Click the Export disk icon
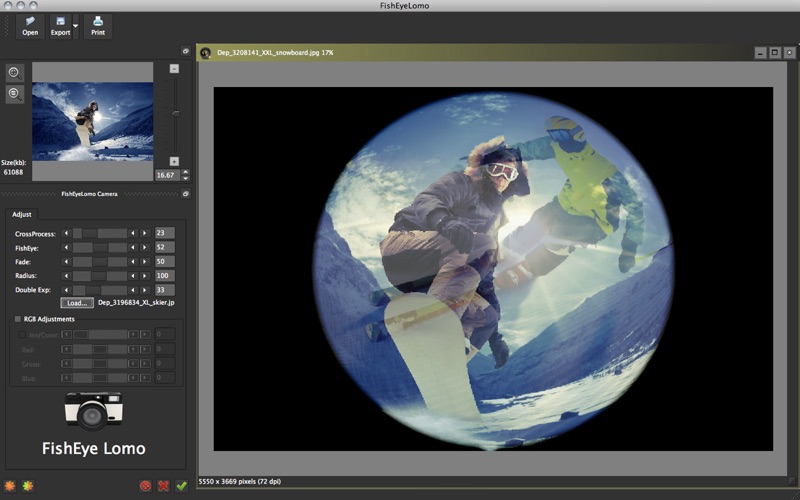The image size is (800, 500). tap(61, 21)
